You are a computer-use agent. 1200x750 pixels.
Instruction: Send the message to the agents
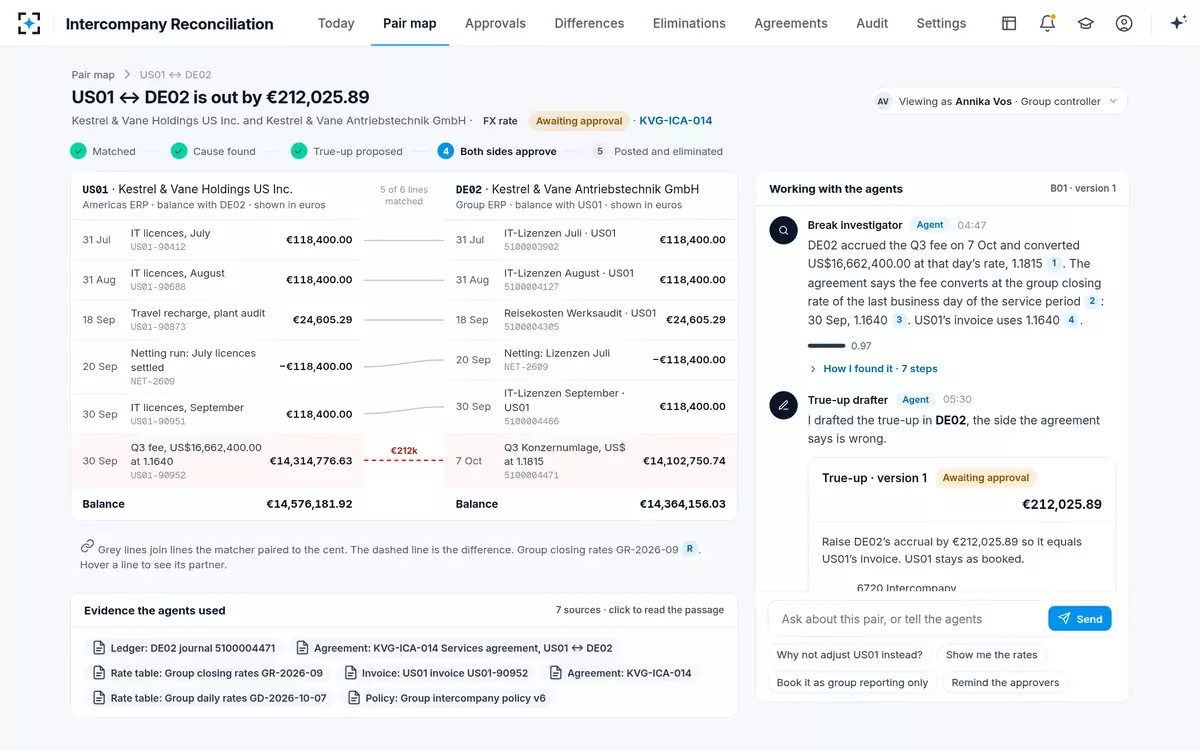coord(1079,619)
